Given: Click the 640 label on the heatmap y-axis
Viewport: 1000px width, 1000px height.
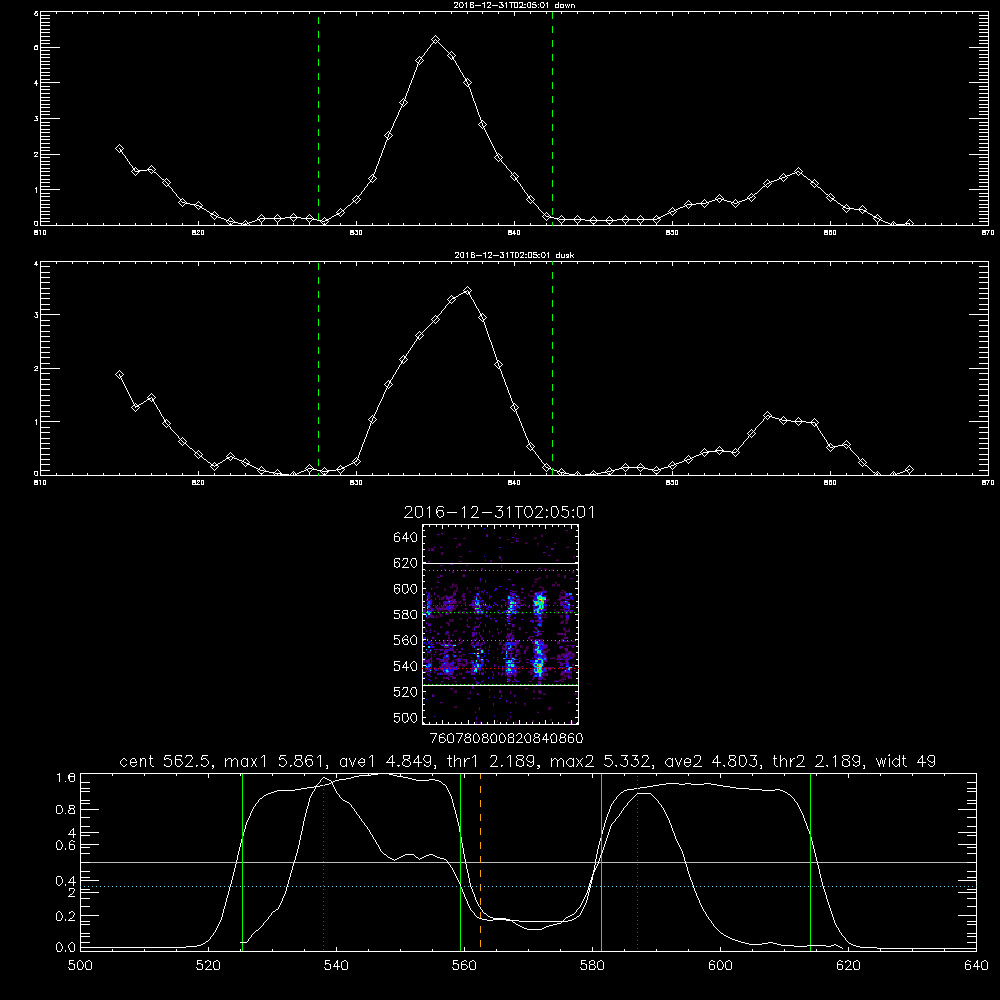Looking at the screenshot, I should coord(406,538).
